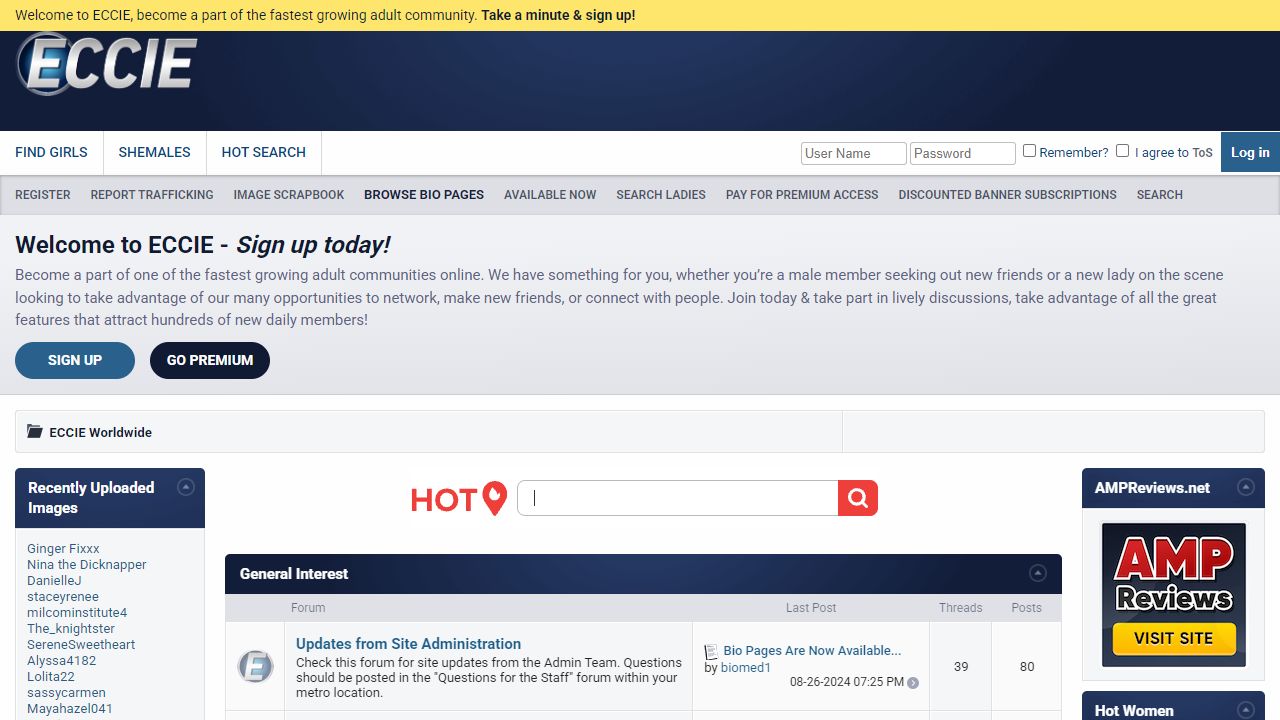Select SEARCH at the end of the navigation bar

(1159, 195)
